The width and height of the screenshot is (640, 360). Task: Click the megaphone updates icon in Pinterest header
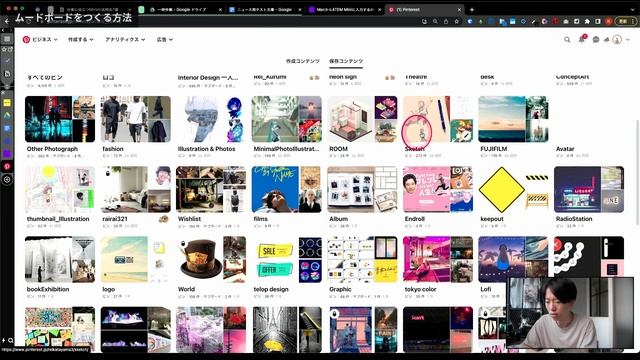606,40
